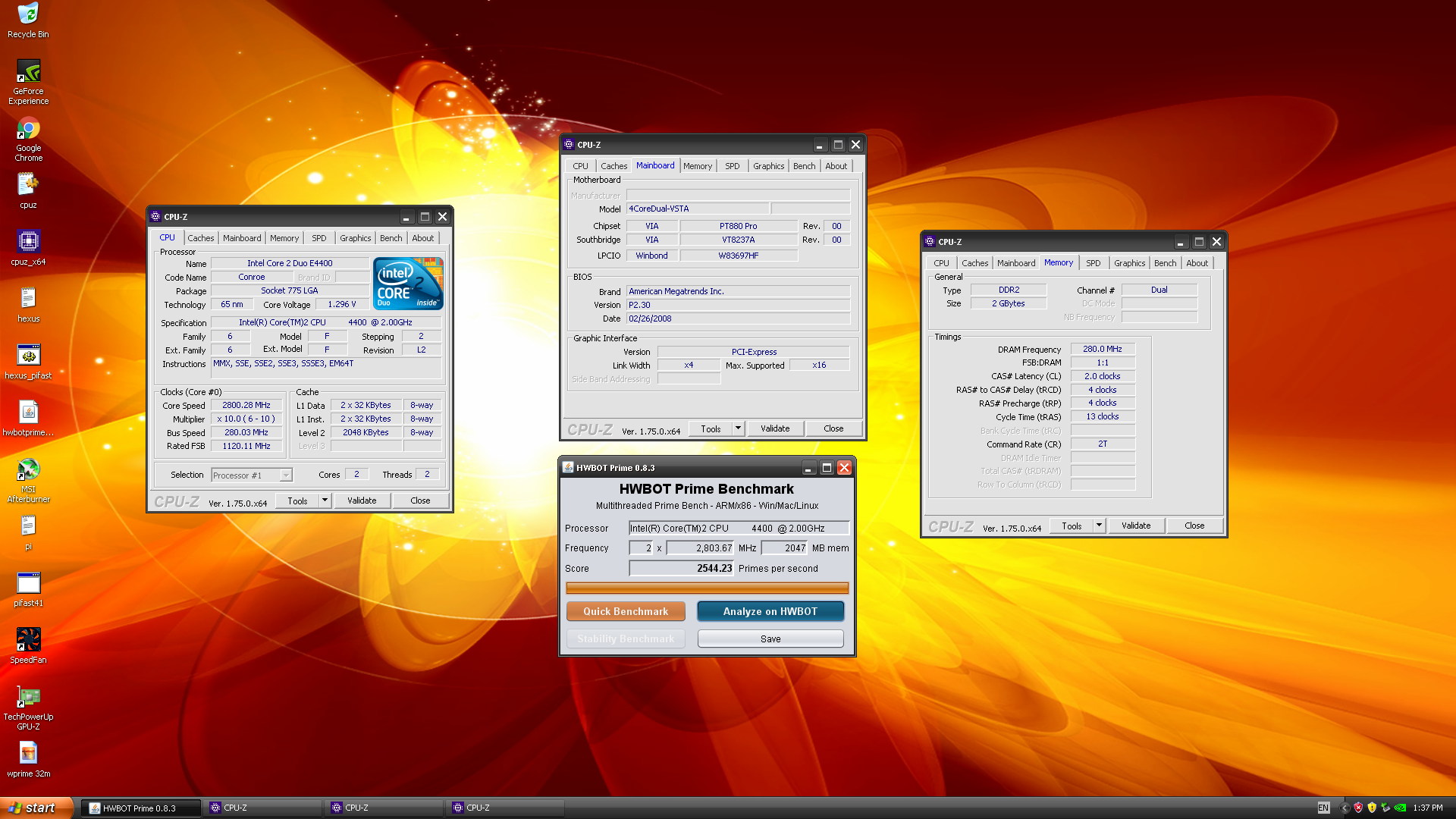The width and height of the screenshot is (1456, 819).
Task: Click the taskbar clock 1:37 PM
Action: tap(1428, 808)
